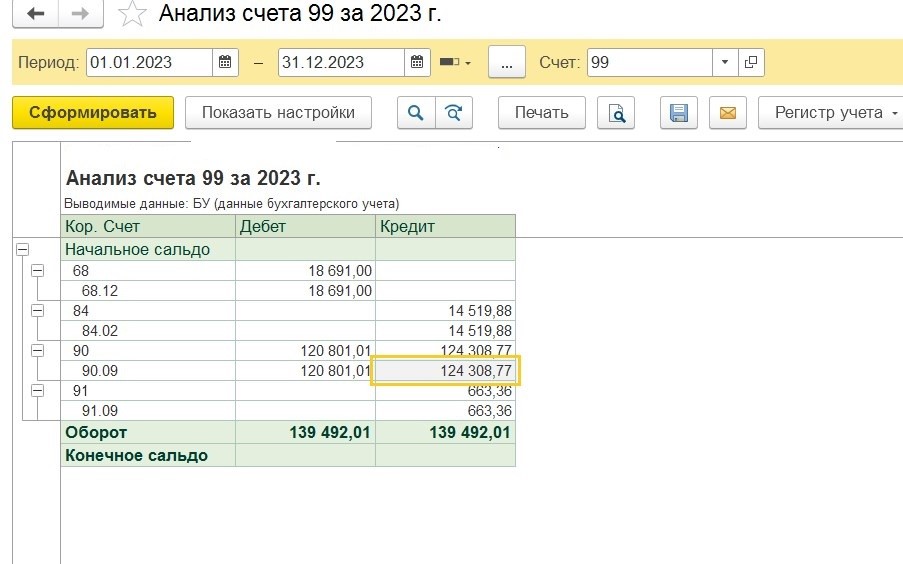The height and width of the screenshot is (564, 903).
Task: Collapse the account 90 group
Action: (x=38, y=351)
